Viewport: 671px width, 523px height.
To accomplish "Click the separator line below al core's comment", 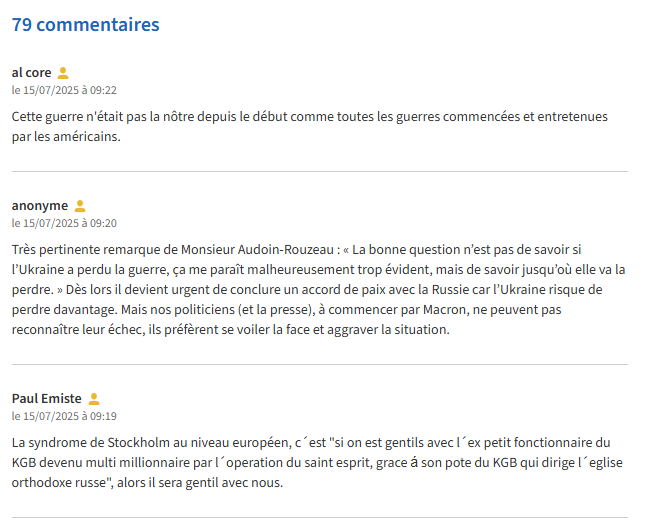I will [x=320, y=172].
